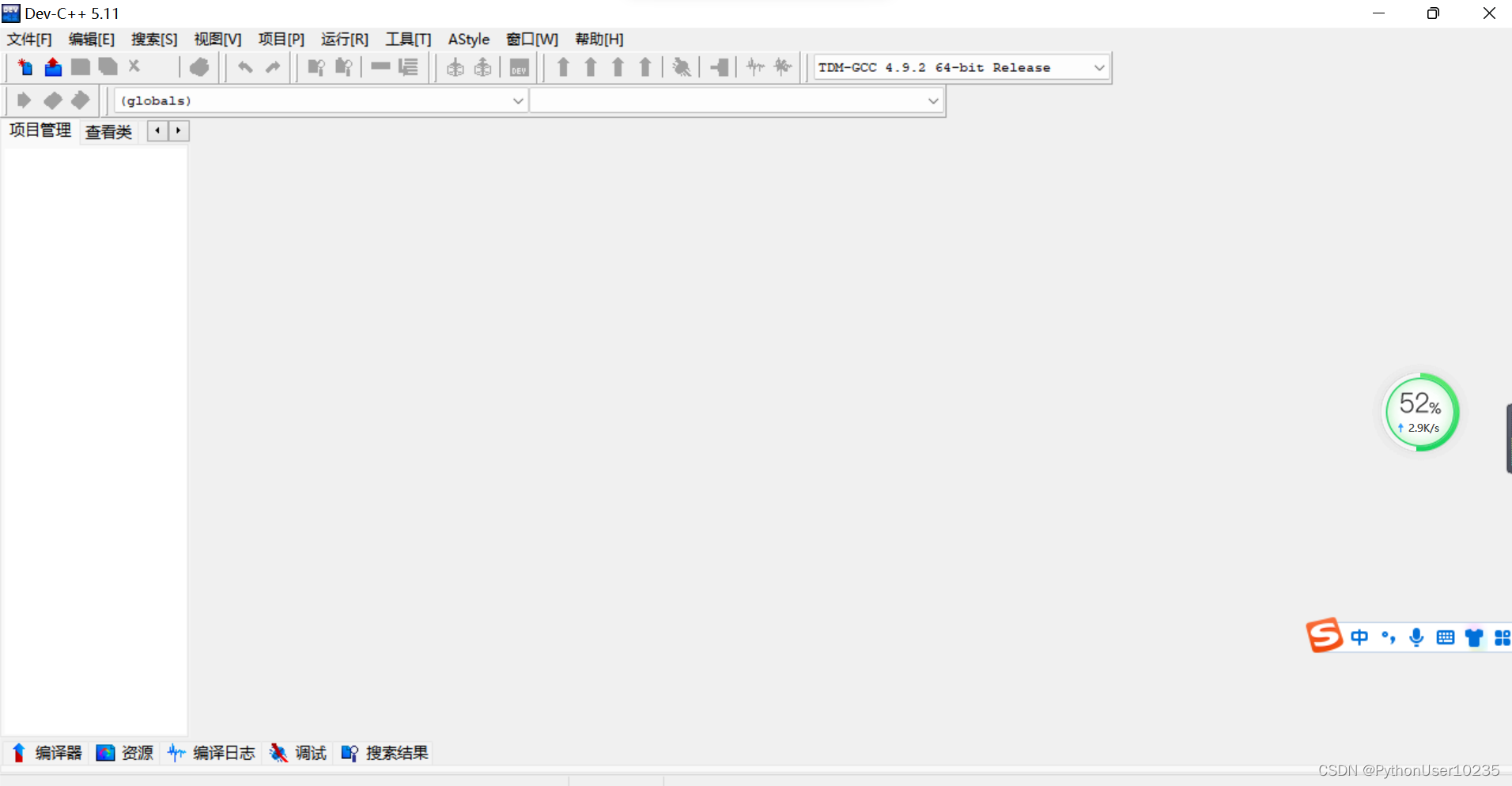Open the 视图[V] menu
The height and width of the screenshot is (786, 1512).
tap(217, 40)
